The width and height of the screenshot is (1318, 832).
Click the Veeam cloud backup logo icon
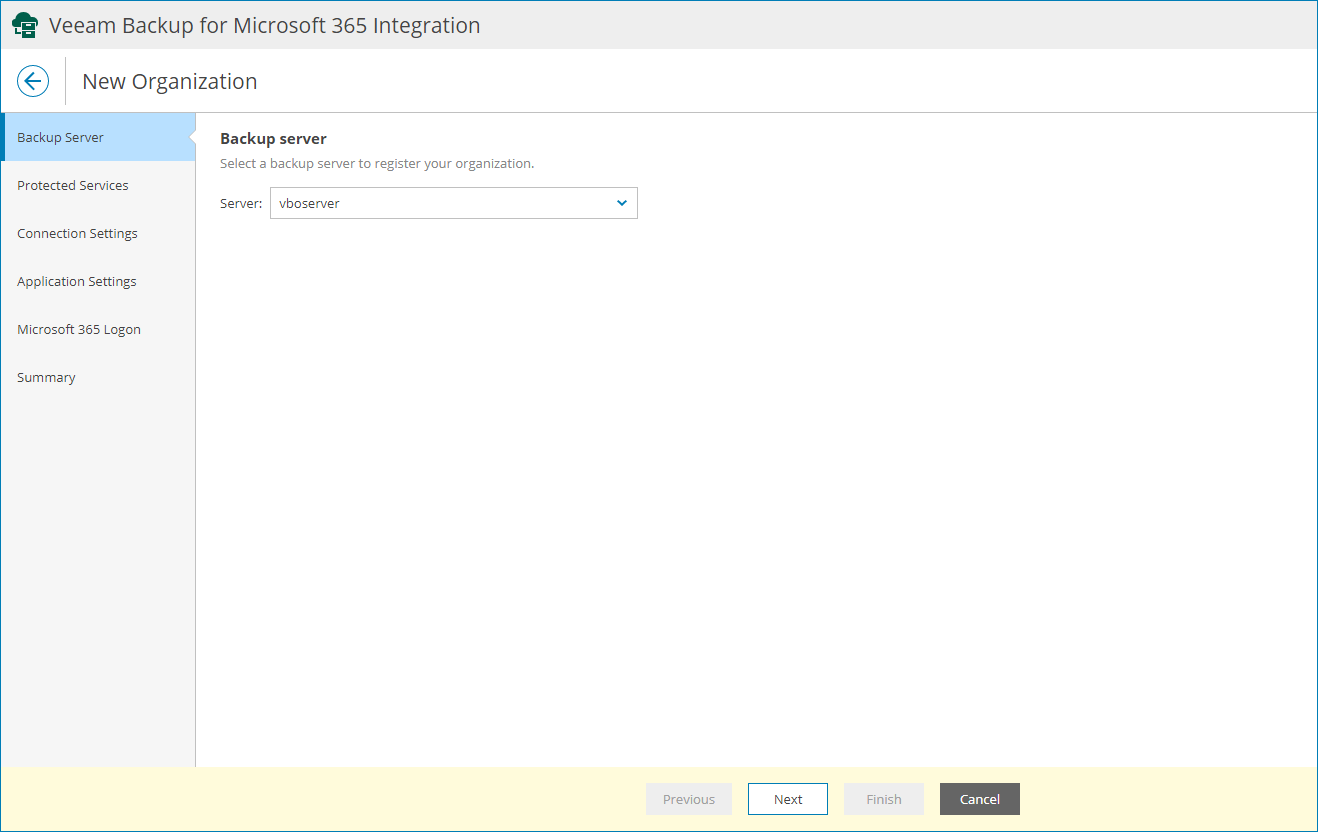[25, 25]
